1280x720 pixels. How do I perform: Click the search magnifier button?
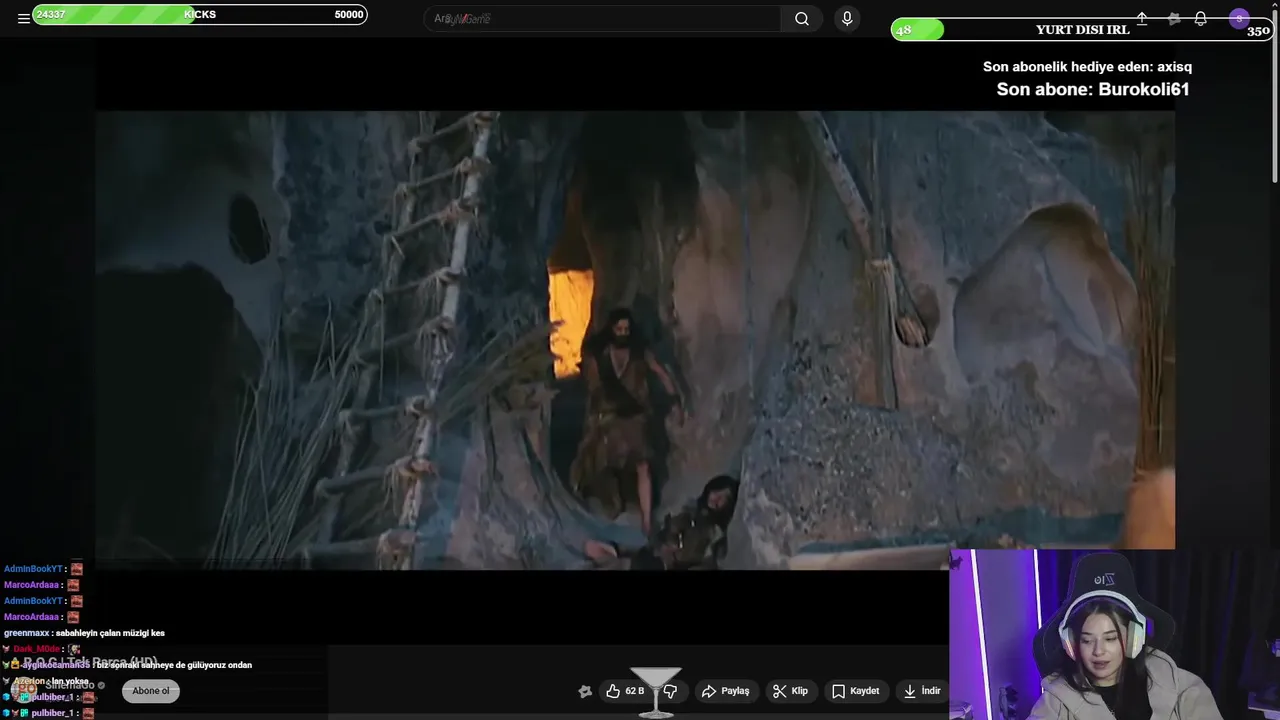coord(802,18)
